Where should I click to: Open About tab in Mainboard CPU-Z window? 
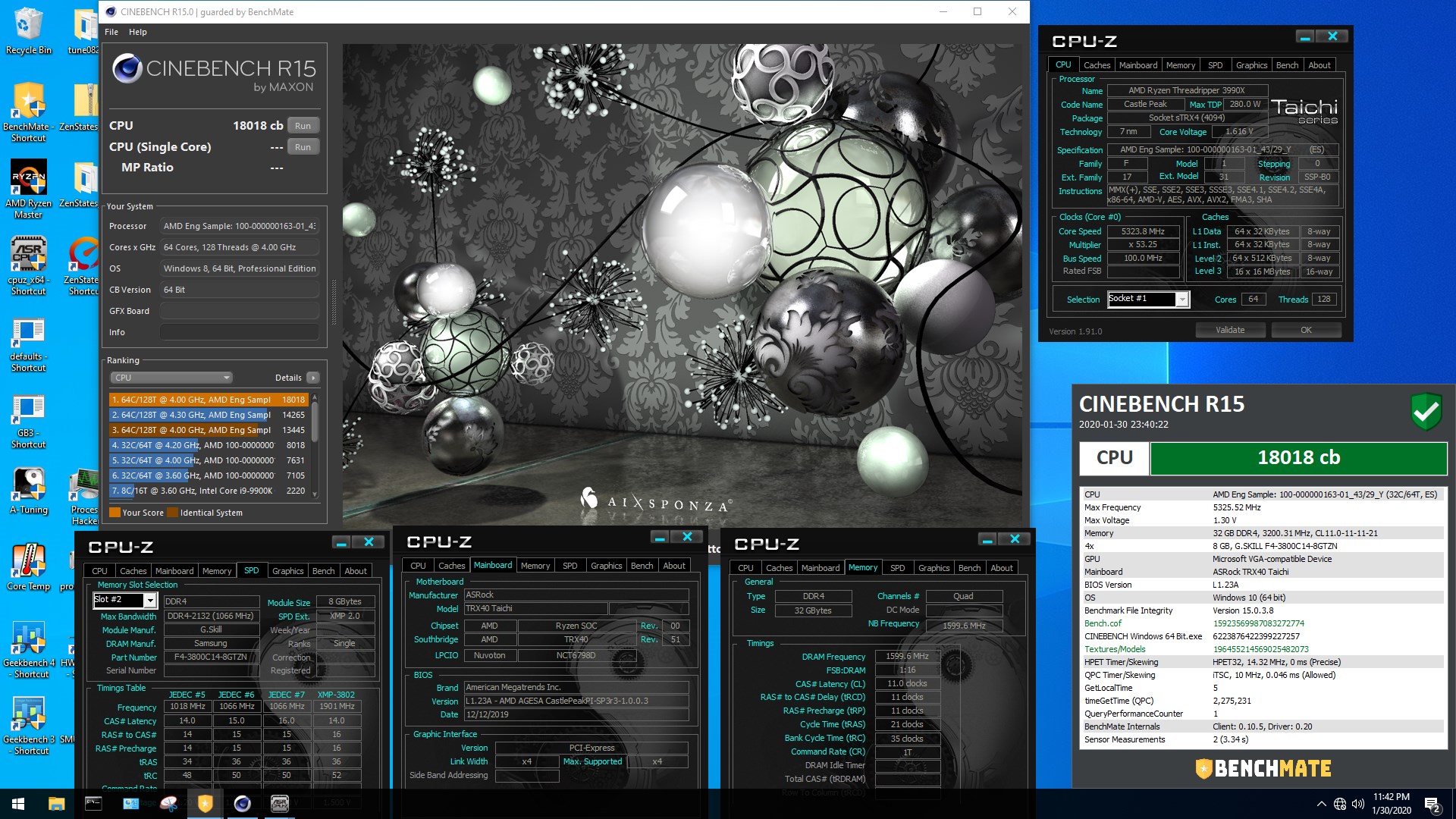[674, 566]
